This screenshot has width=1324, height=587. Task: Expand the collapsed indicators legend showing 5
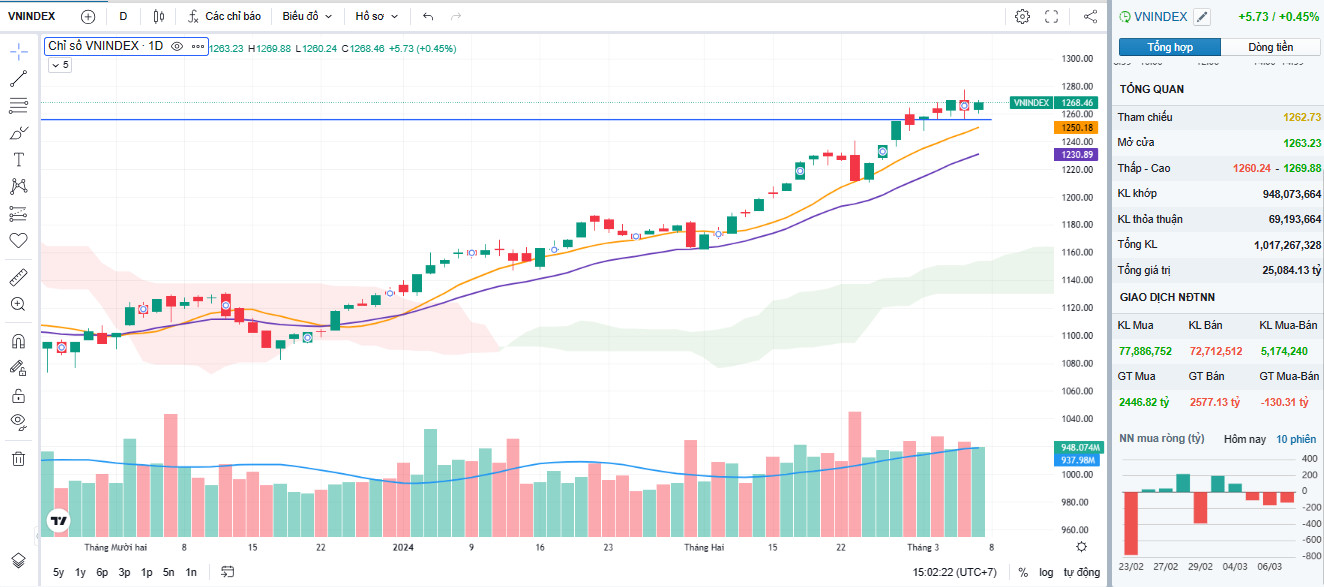click(x=60, y=64)
